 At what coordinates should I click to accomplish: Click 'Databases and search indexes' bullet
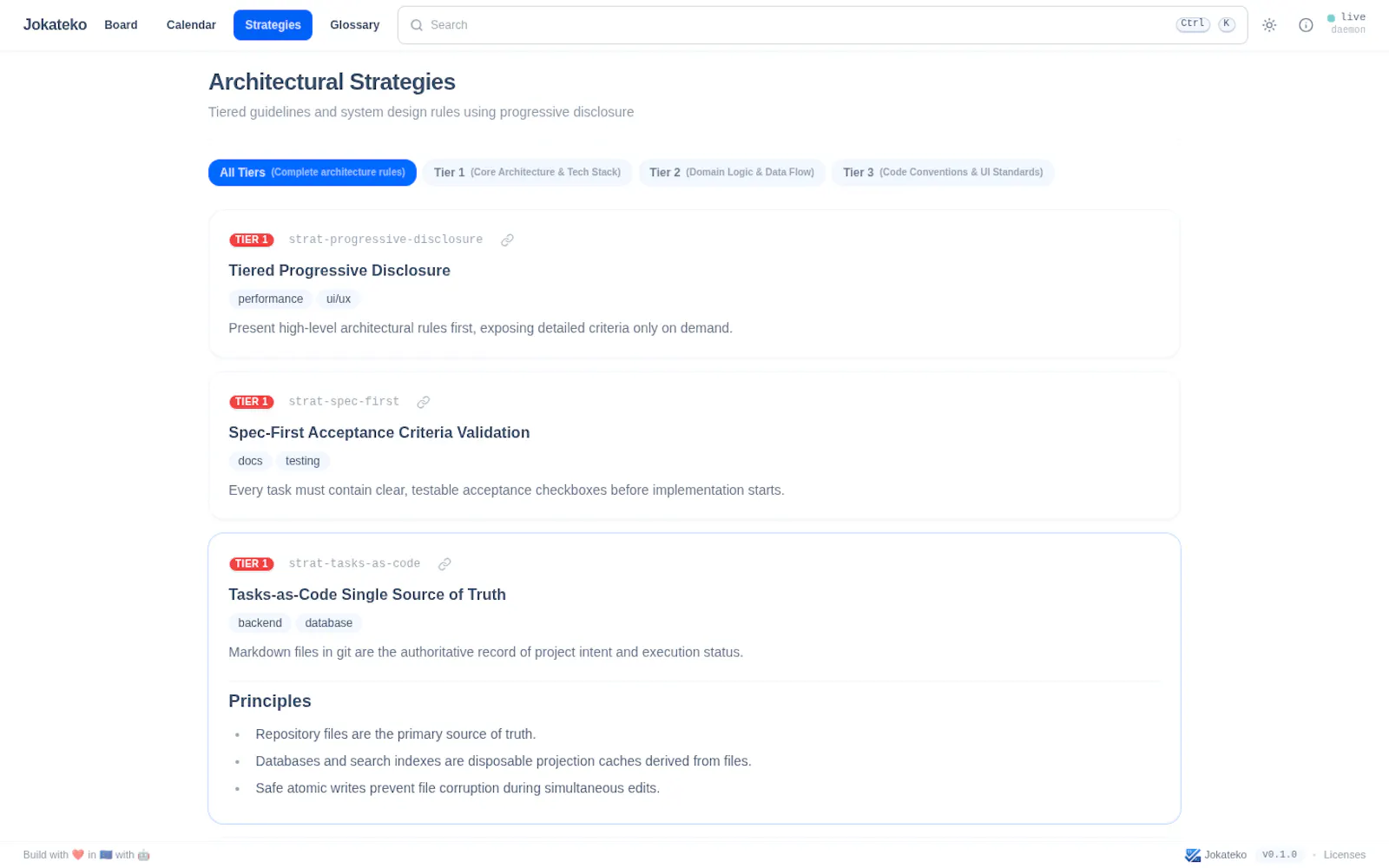pyautogui.click(x=504, y=761)
